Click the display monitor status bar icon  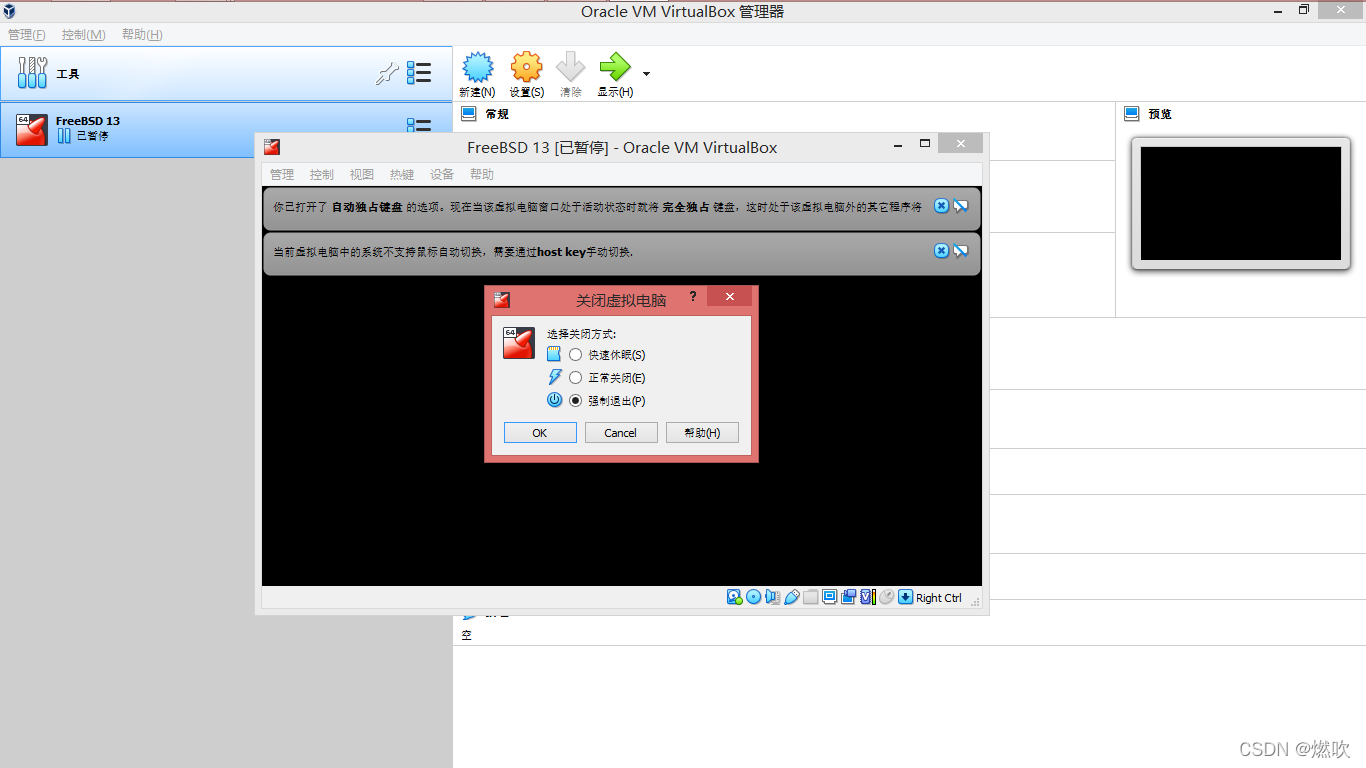(x=830, y=597)
